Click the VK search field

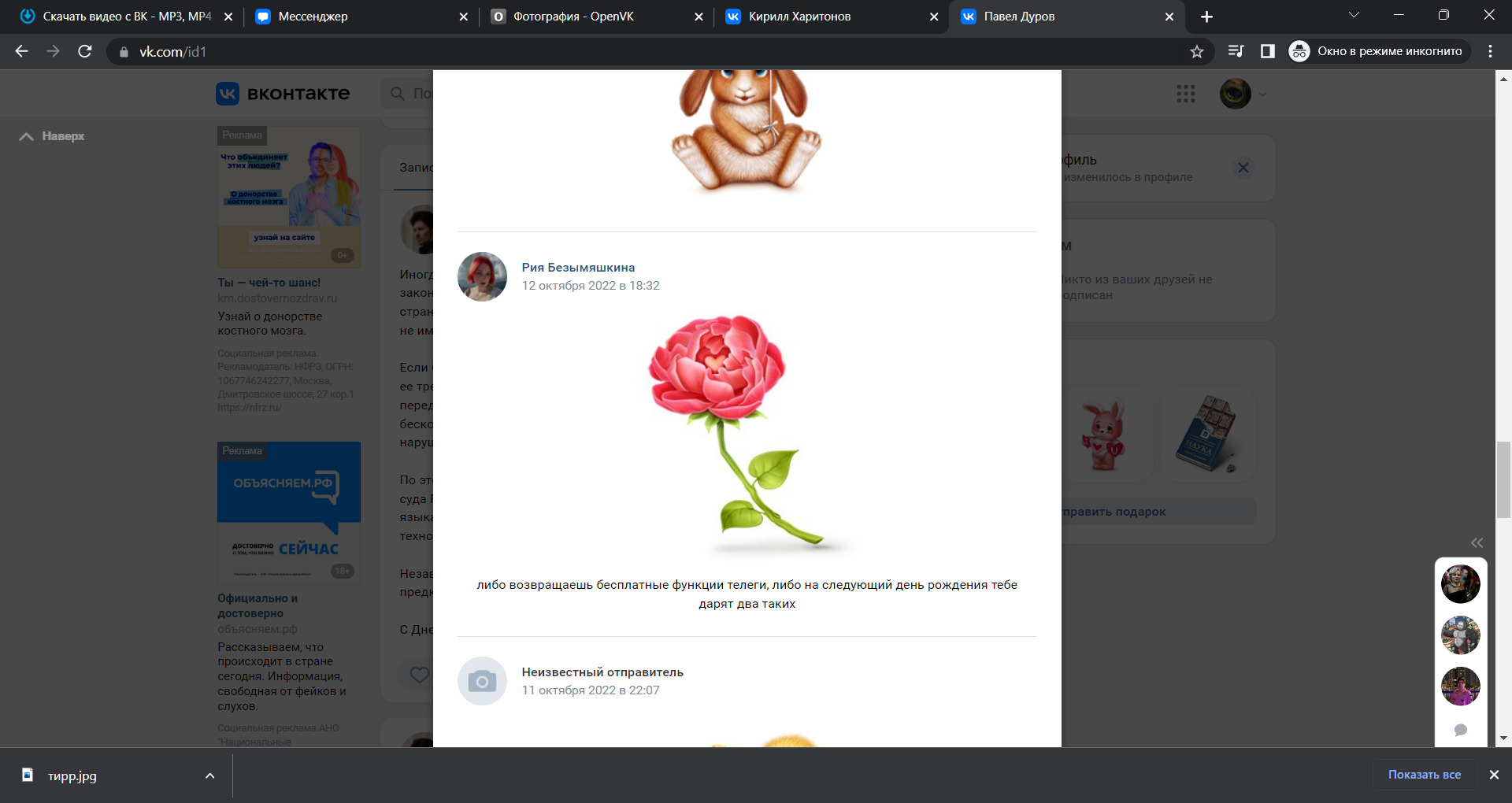click(x=408, y=94)
